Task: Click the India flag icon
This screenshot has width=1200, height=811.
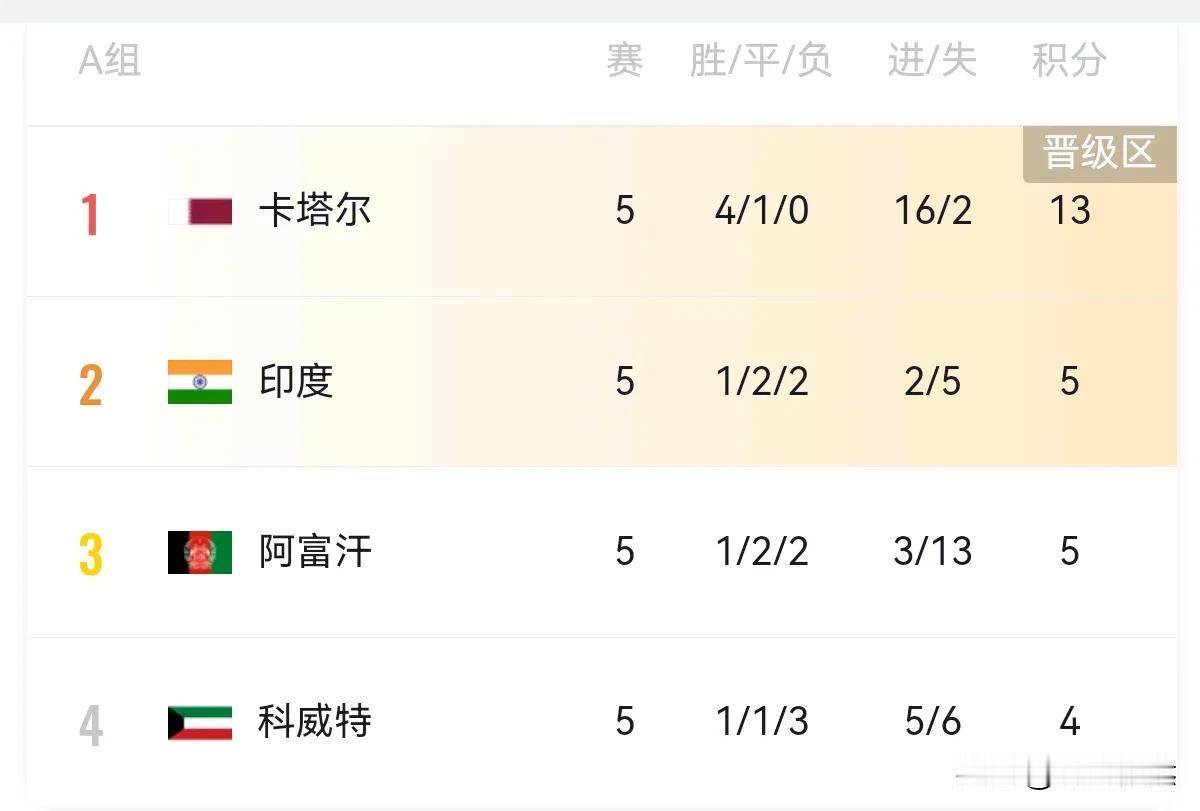Action: (200, 382)
